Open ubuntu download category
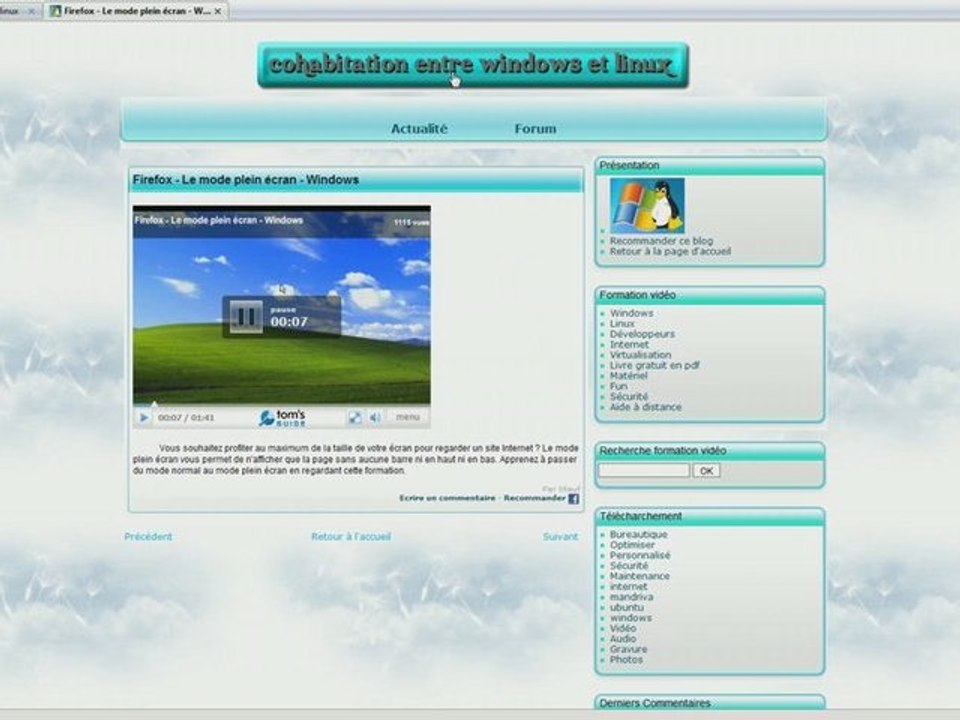The image size is (960, 720). 626,607
